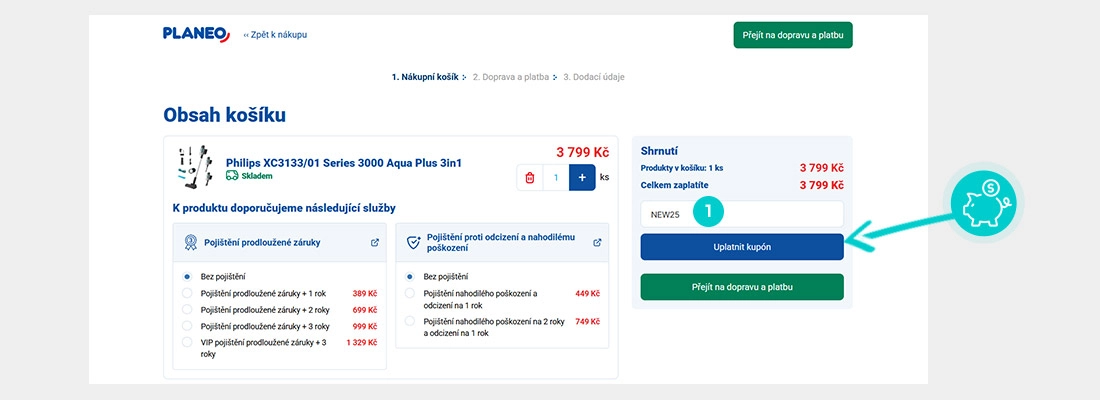Open the Philips vacuum product thumbnail
Image resolution: width=1100 pixels, height=400 pixels.
[x=194, y=168]
